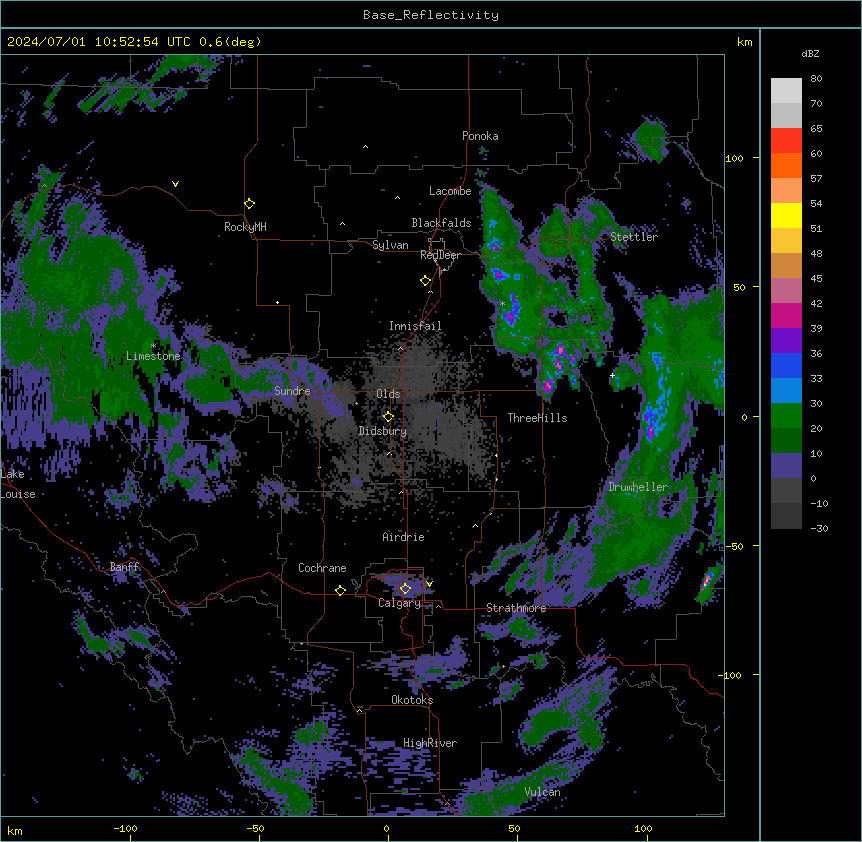Click the Banff town label
The image size is (862, 842).
[x=125, y=567]
